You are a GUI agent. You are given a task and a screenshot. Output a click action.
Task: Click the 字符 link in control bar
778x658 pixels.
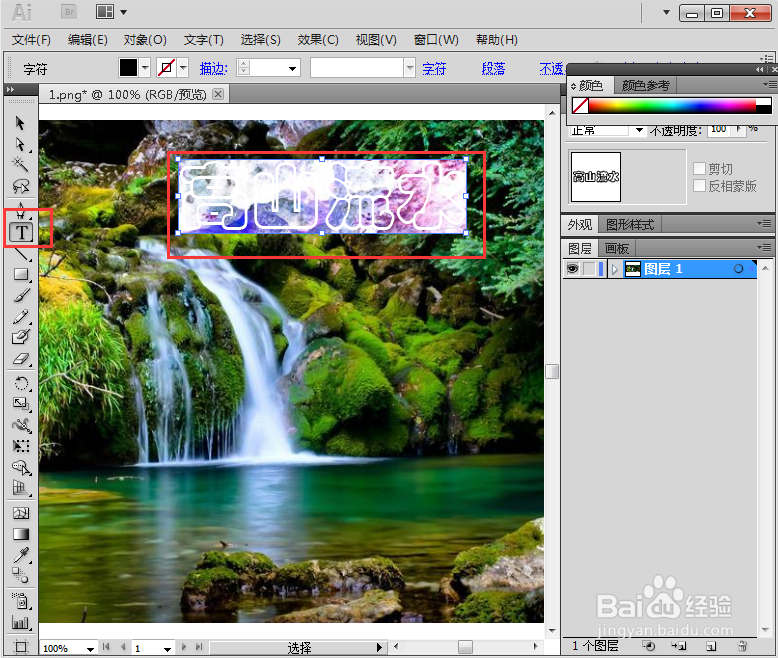coord(434,68)
